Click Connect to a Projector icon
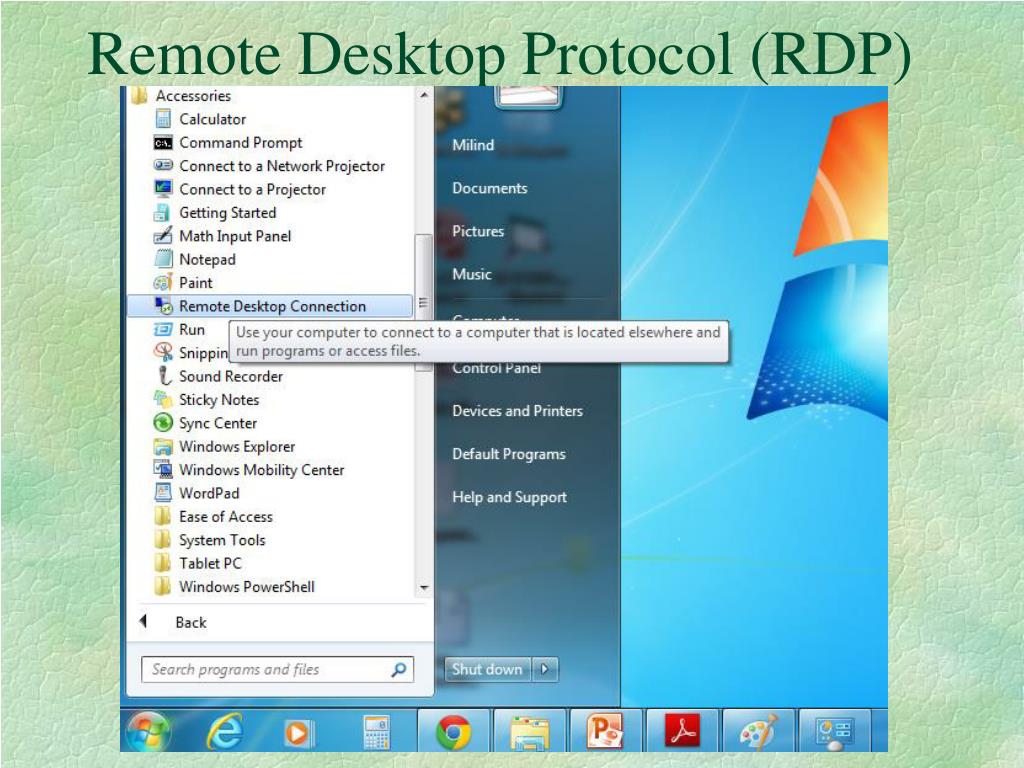1024x768 pixels. (x=163, y=189)
